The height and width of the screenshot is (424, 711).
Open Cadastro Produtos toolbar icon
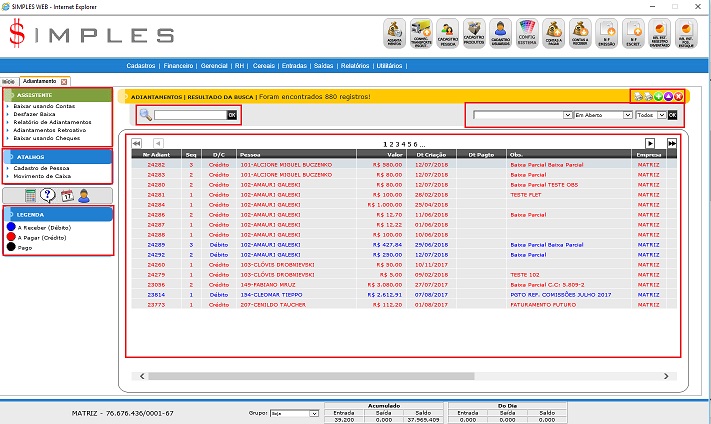point(475,34)
